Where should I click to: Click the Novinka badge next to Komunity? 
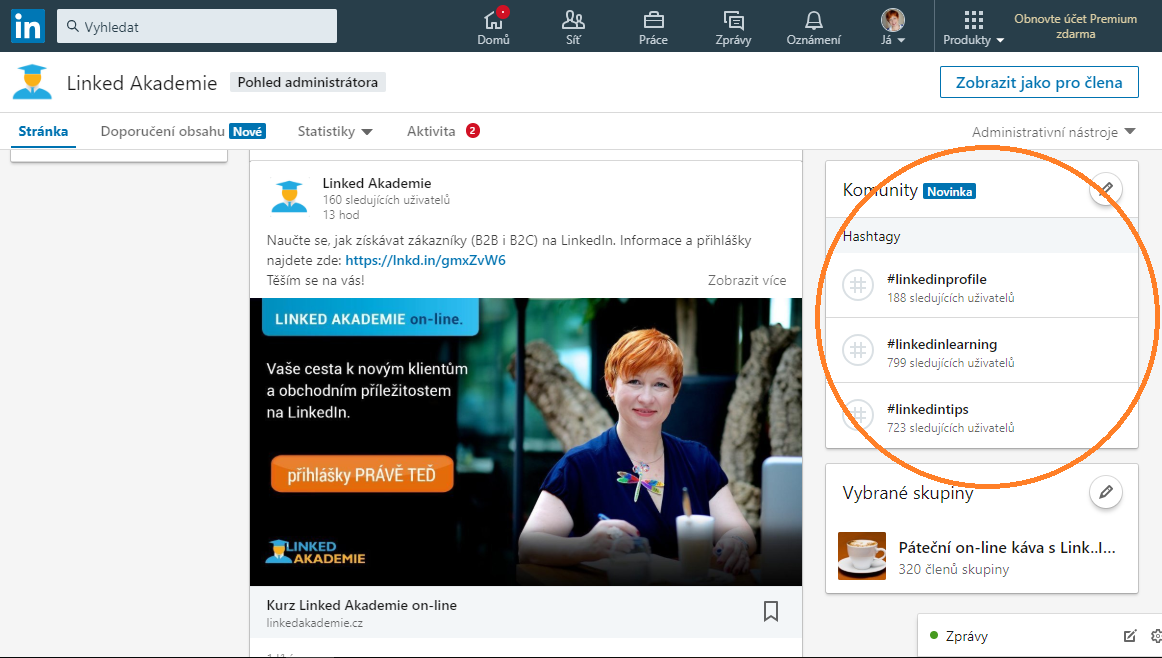pyautogui.click(x=949, y=191)
